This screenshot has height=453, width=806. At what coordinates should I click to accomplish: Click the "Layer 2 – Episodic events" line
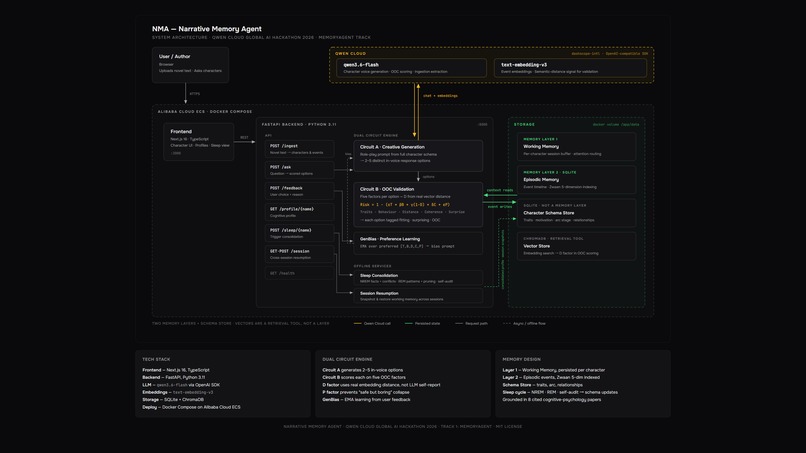pos(551,377)
